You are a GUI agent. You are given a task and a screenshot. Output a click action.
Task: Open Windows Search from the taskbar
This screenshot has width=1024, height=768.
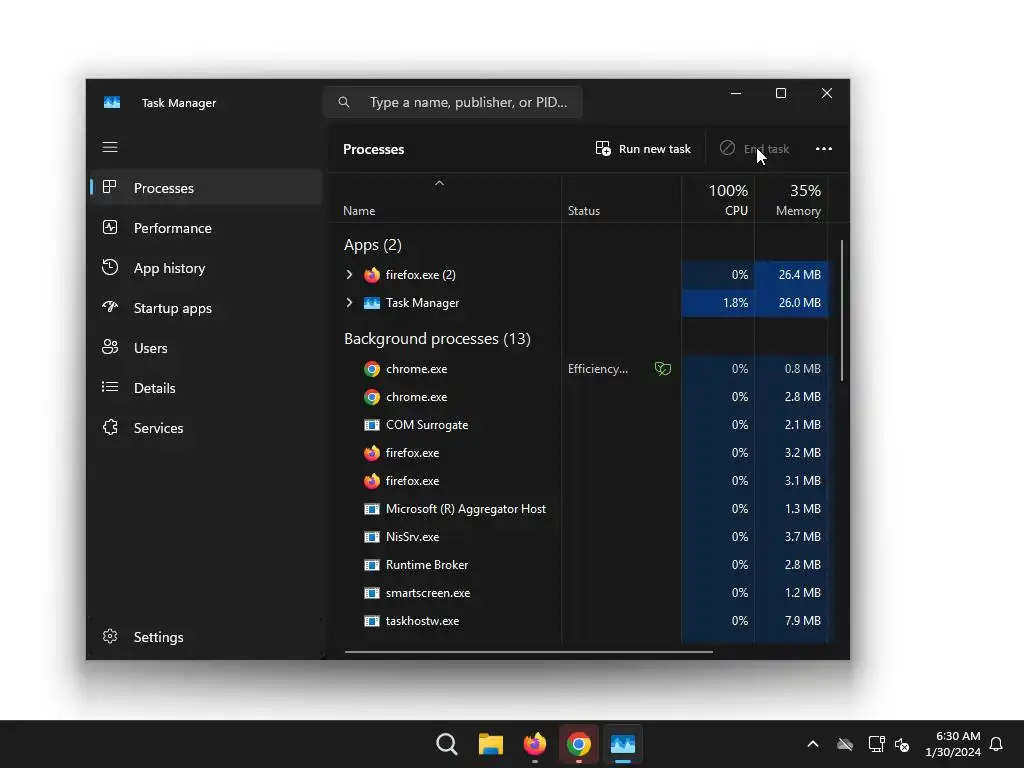pos(447,744)
